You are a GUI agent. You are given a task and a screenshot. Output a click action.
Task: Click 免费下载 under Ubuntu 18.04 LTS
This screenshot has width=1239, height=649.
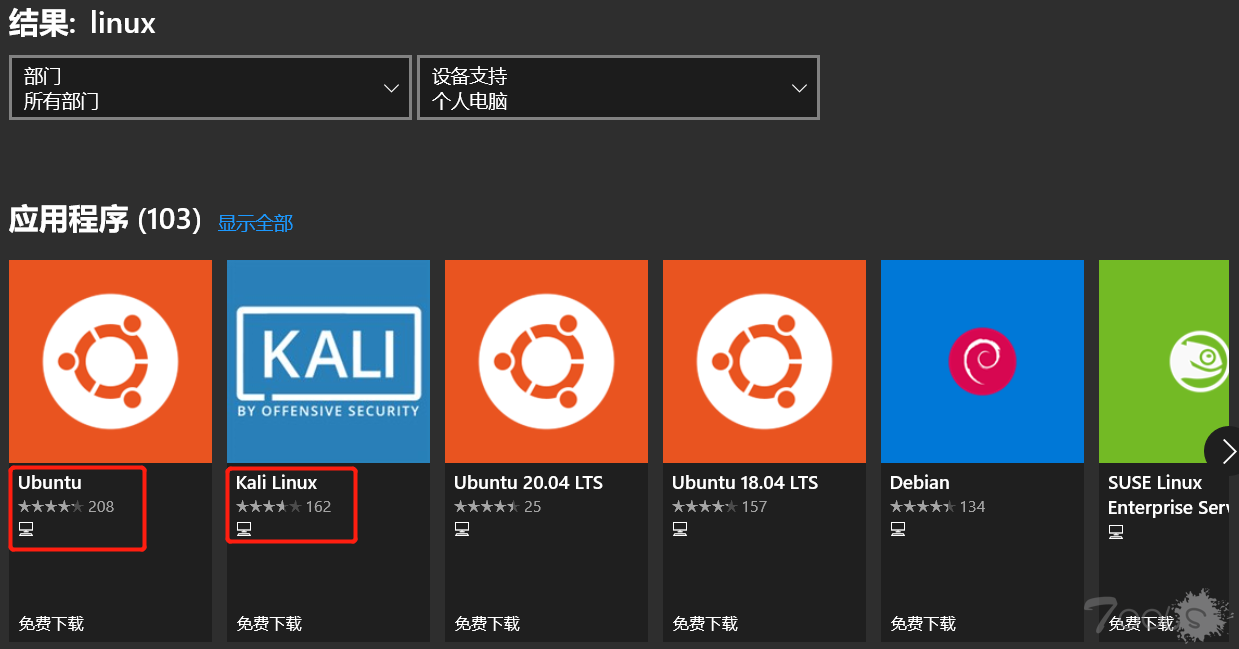705,624
